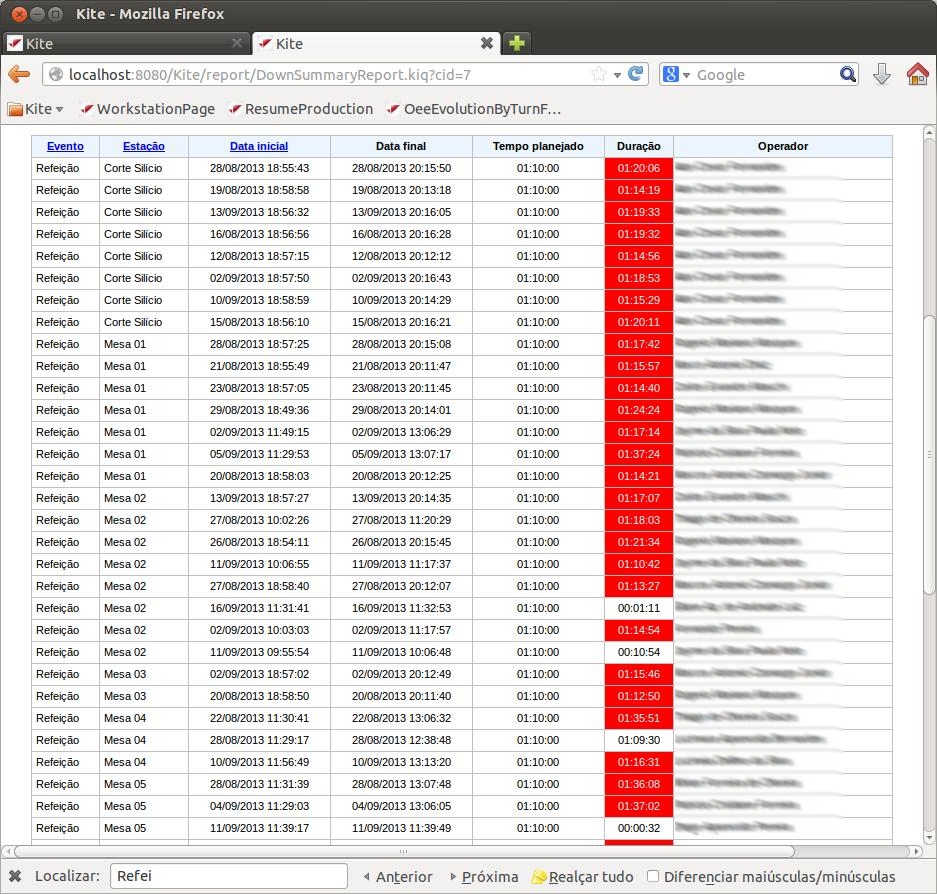The height and width of the screenshot is (894, 937).
Task: Click the duration cell 00:01:11
Action: (638, 608)
